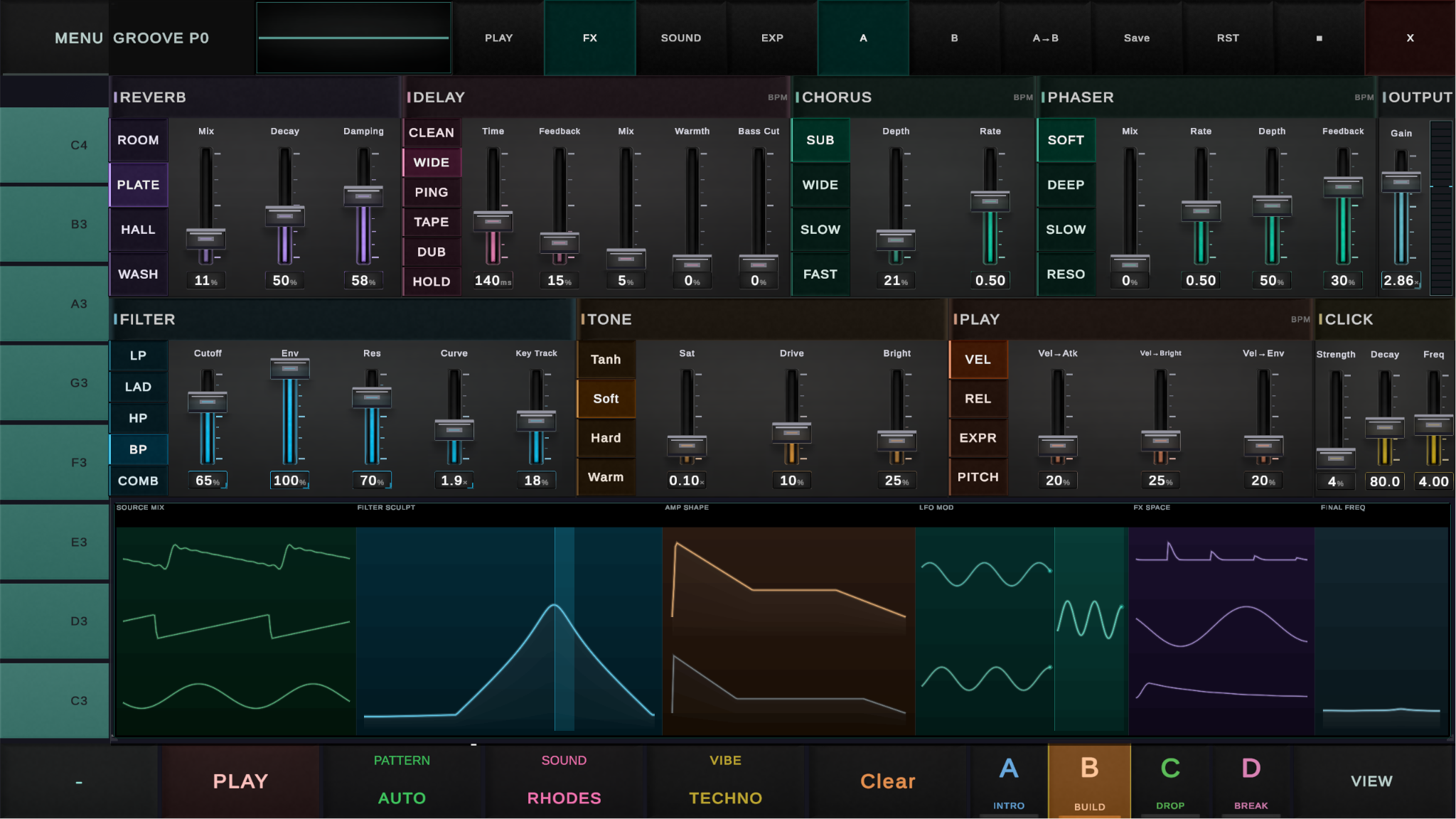The image size is (1456, 819).
Task: Select the PITCH play mode
Action: [978, 477]
